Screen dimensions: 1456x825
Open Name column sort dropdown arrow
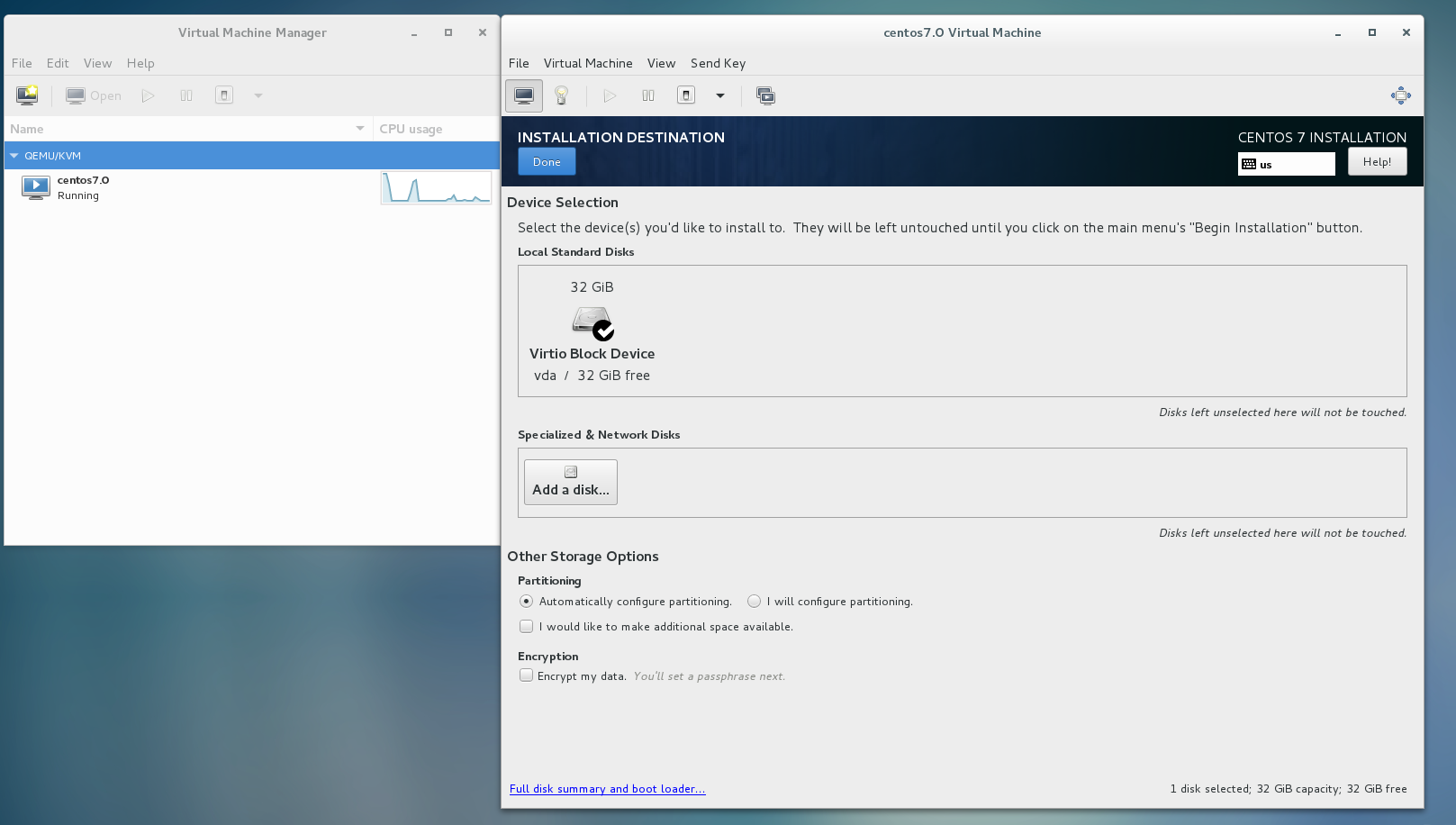pyautogui.click(x=360, y=129)
